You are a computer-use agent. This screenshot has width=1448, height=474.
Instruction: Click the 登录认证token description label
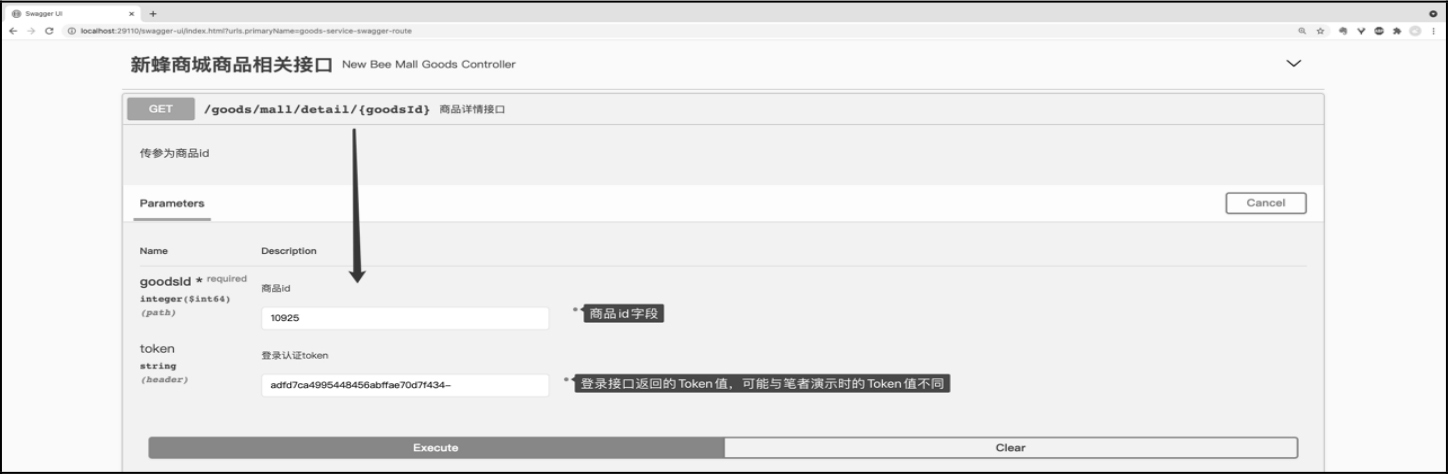pyautogui.click(x=295, y=355)
